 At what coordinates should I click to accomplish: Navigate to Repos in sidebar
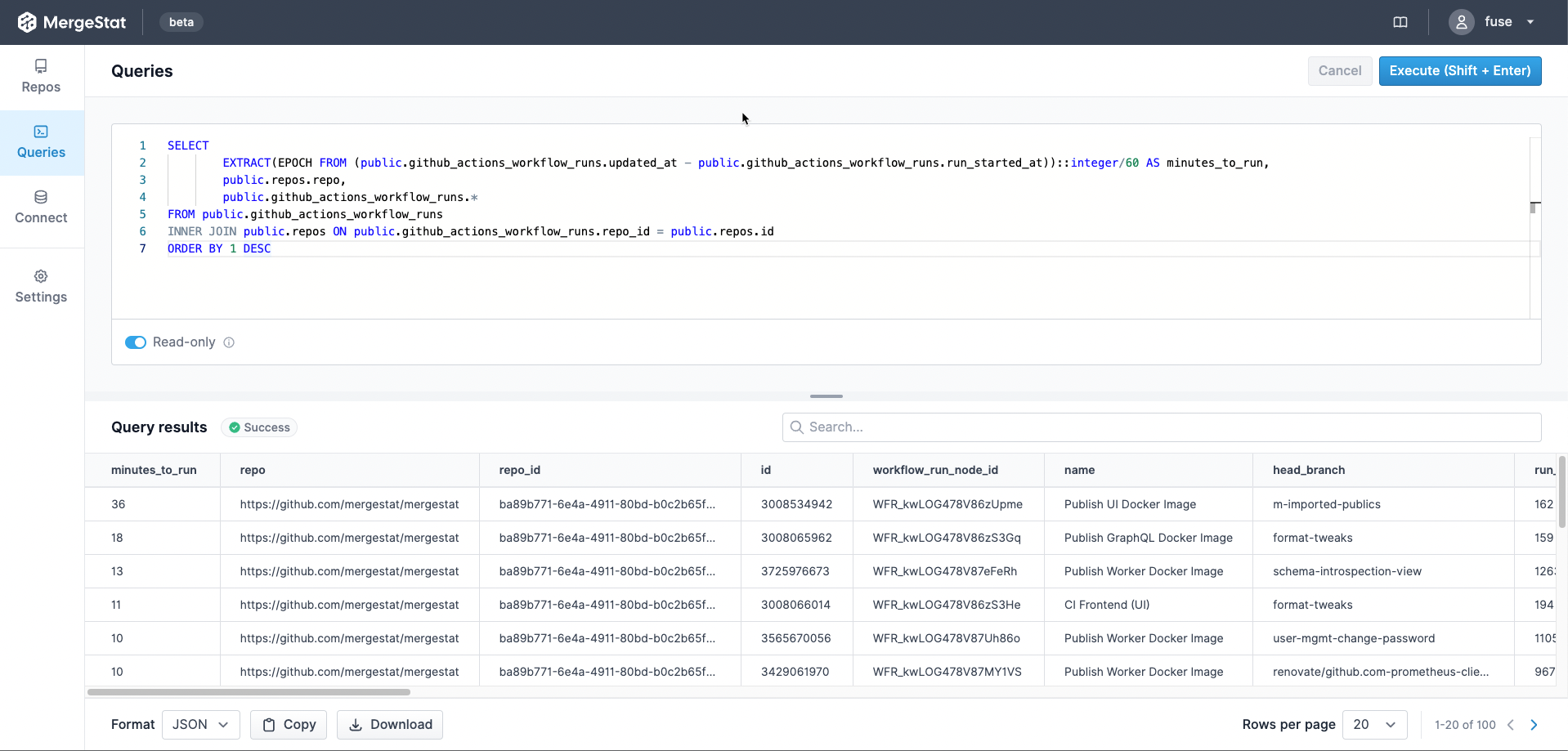click(41, 77)
